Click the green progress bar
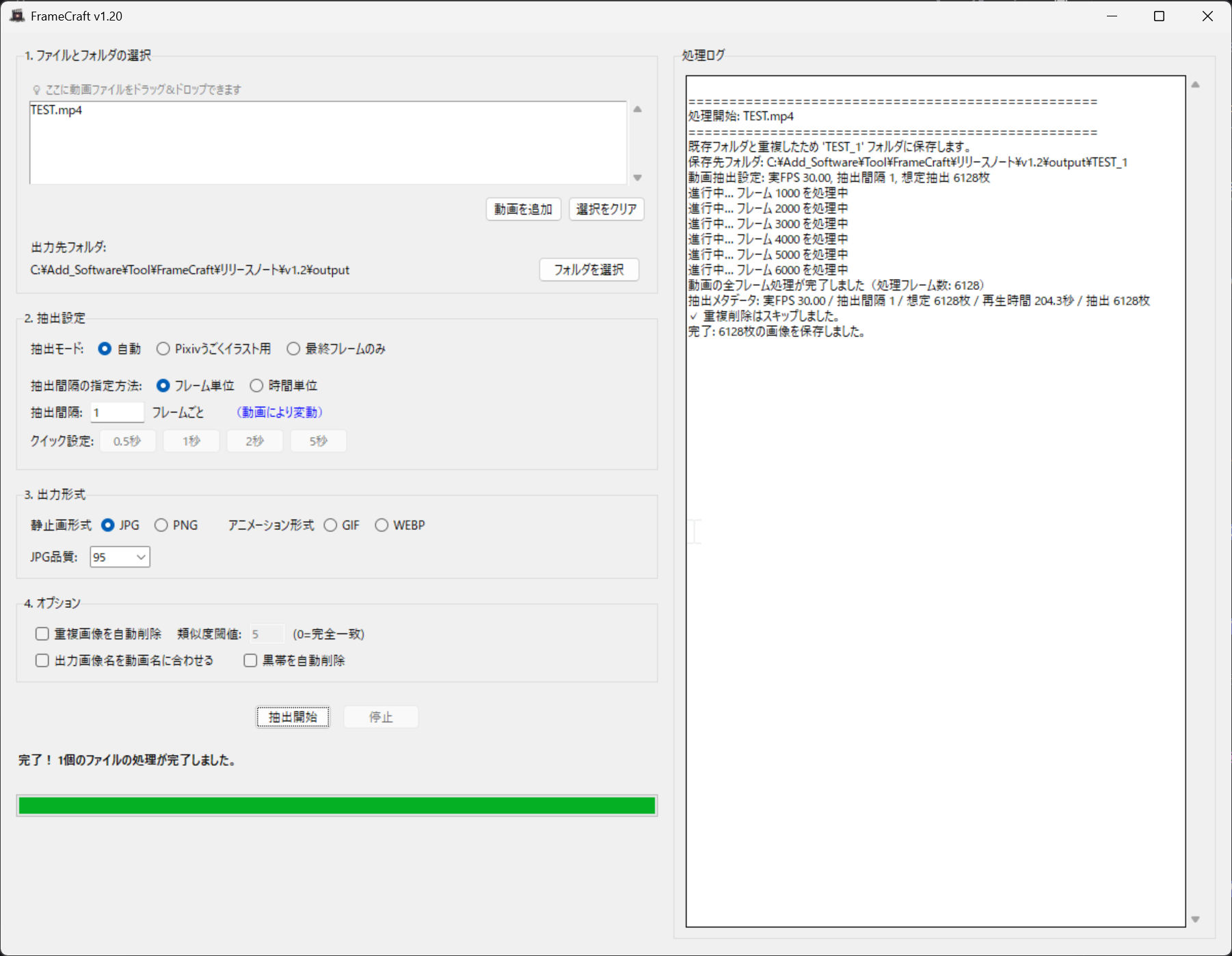The width and height of the screenshot is (1232, 956). click(336, 806)
